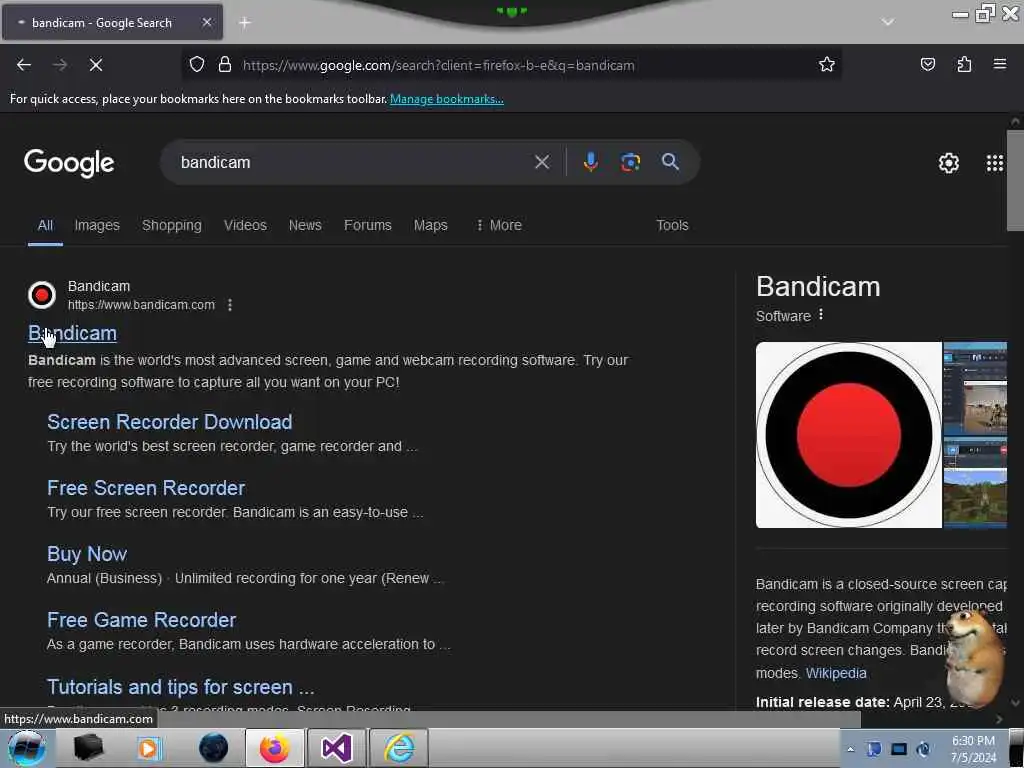Stop loading the page with X button
The height and width of the screenshot is (768, 1024).
coord(95,65)
